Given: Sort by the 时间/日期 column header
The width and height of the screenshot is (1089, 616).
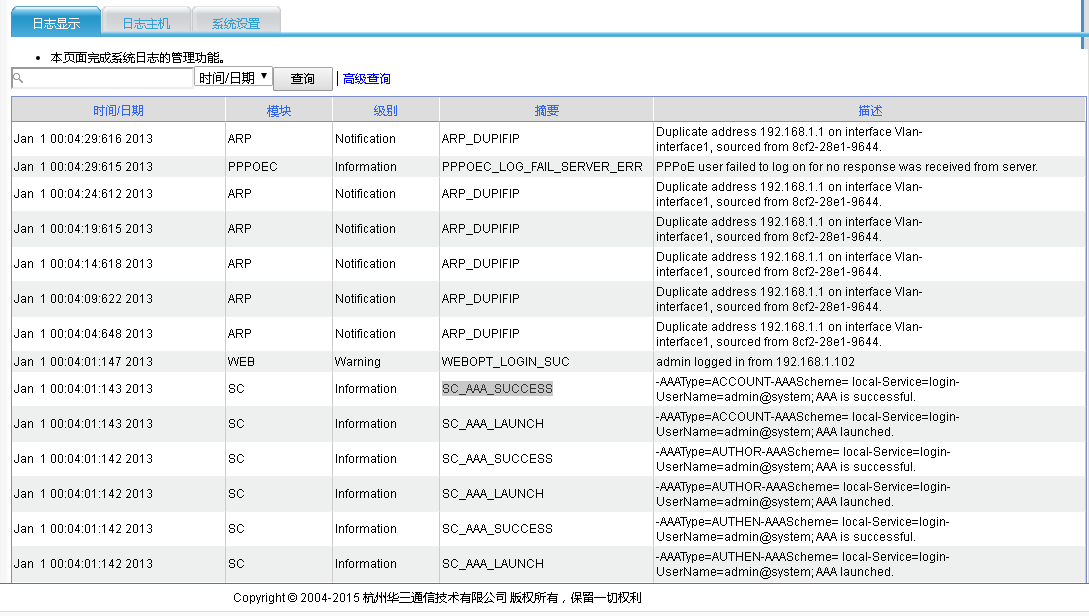Looking at the screenshot, I should (118, 111).
